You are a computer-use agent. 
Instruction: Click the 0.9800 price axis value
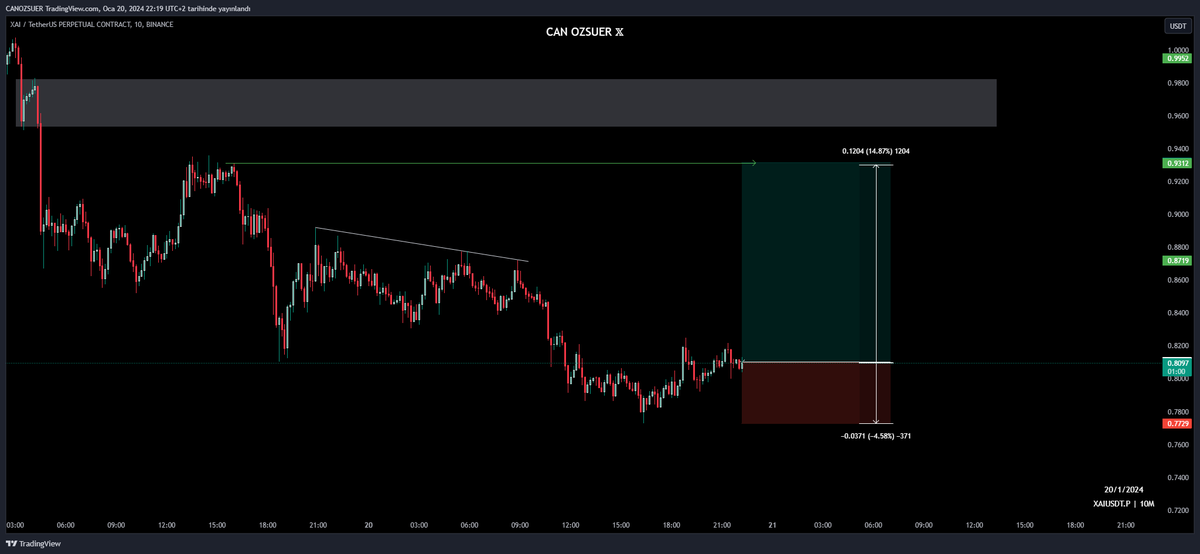coord(1176,83)
